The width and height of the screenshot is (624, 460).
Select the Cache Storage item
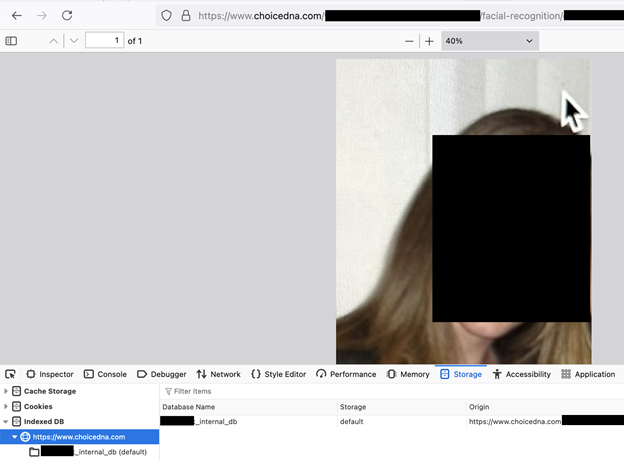click(x=50, y=391)
